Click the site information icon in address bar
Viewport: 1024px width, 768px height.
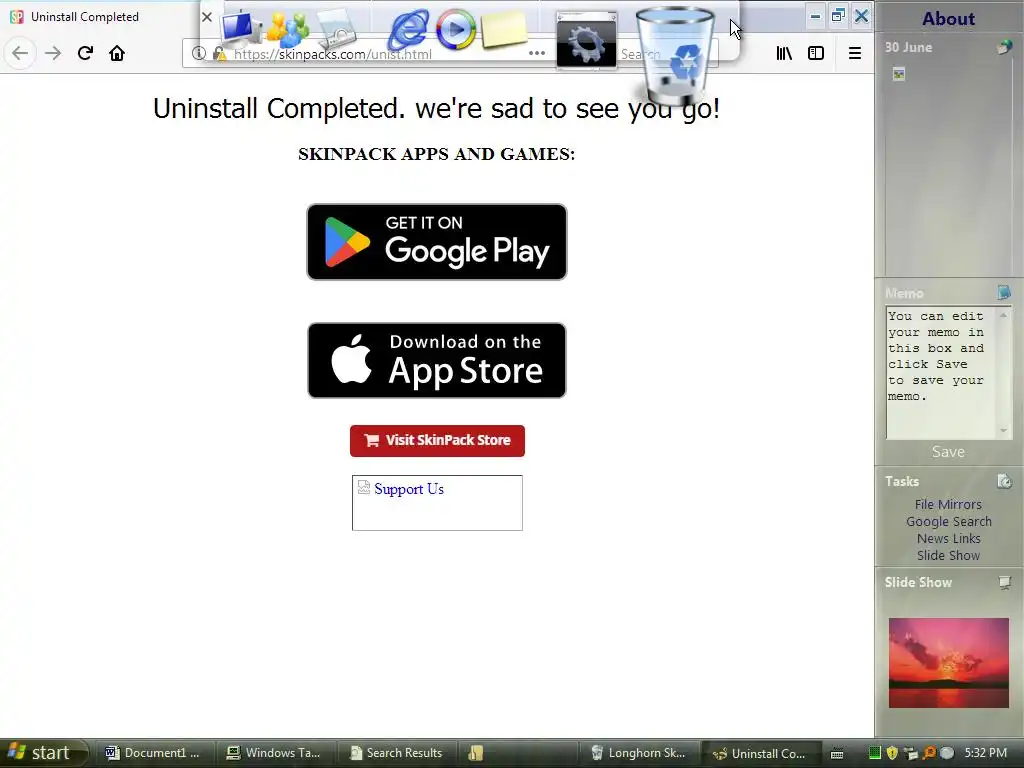coord(199,54)
